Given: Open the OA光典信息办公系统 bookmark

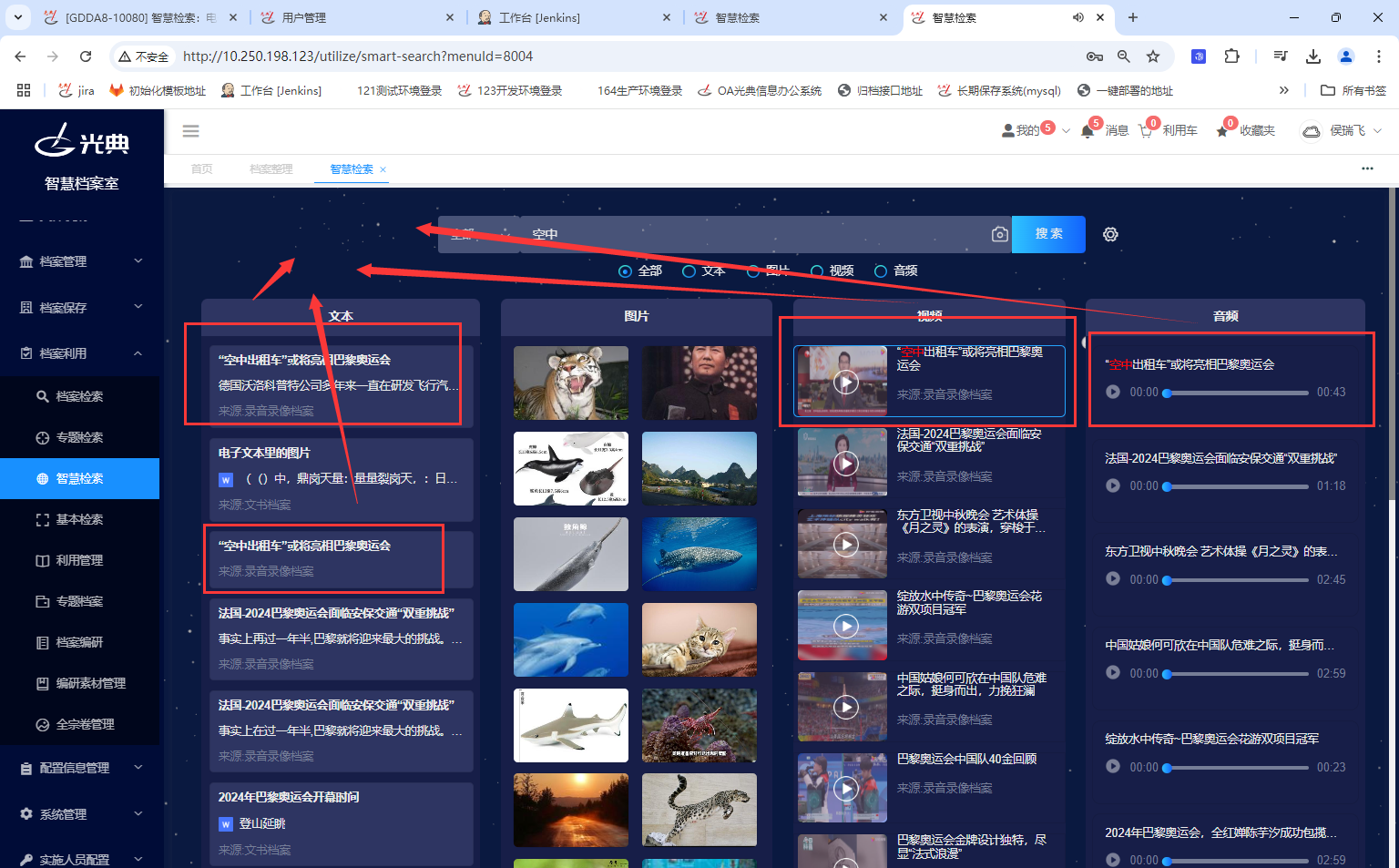Looking at the screenshot, I should point(760,90).
